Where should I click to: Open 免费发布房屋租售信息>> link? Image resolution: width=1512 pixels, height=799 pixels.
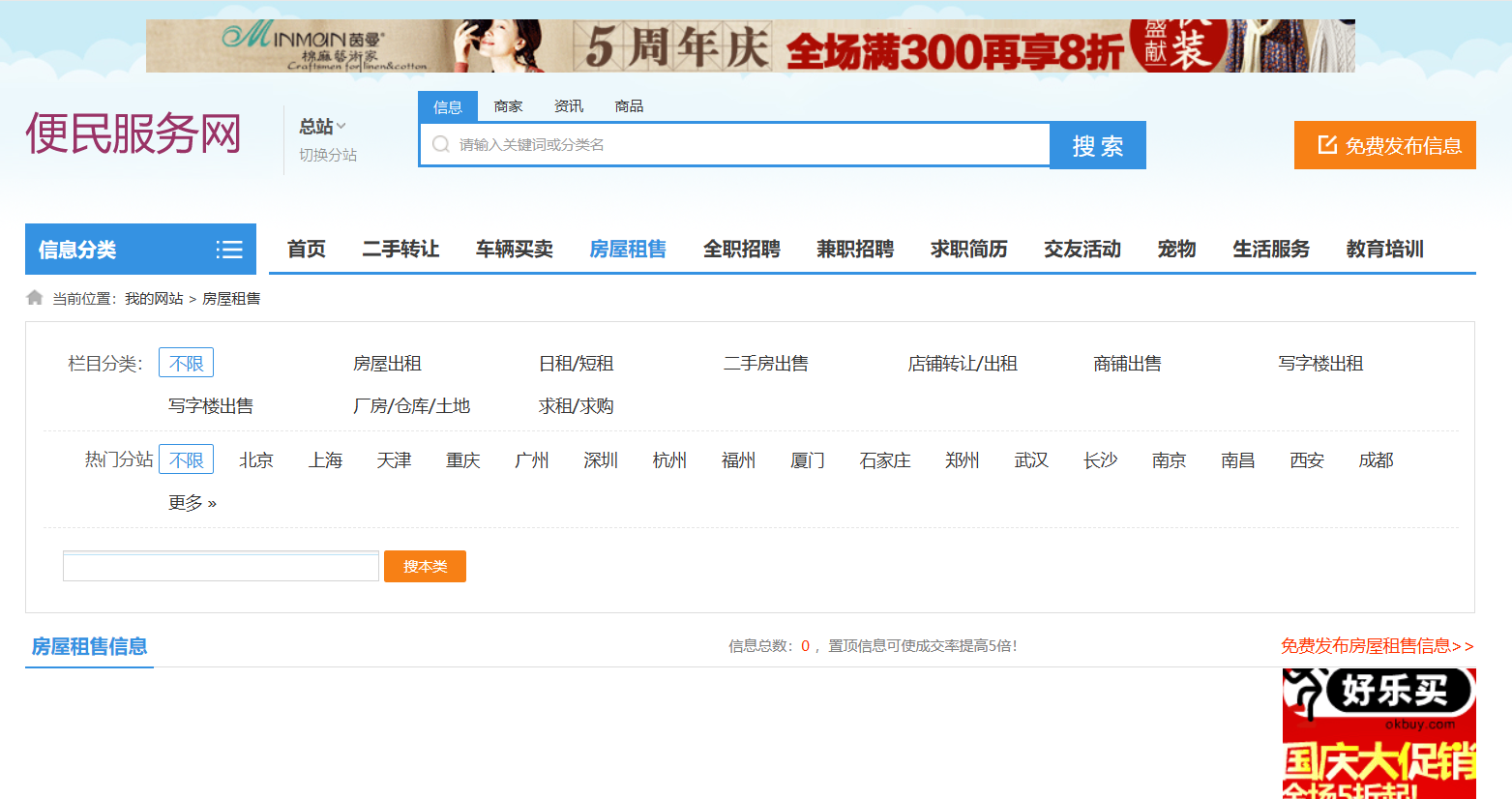1377,646
